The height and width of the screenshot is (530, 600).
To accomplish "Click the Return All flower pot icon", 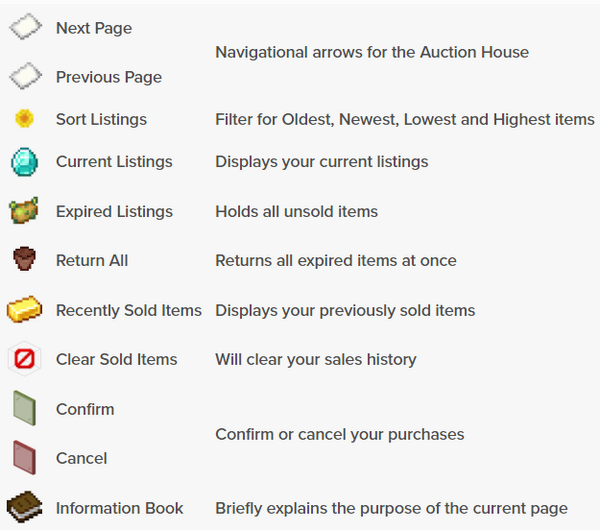I will click(24, 259).
